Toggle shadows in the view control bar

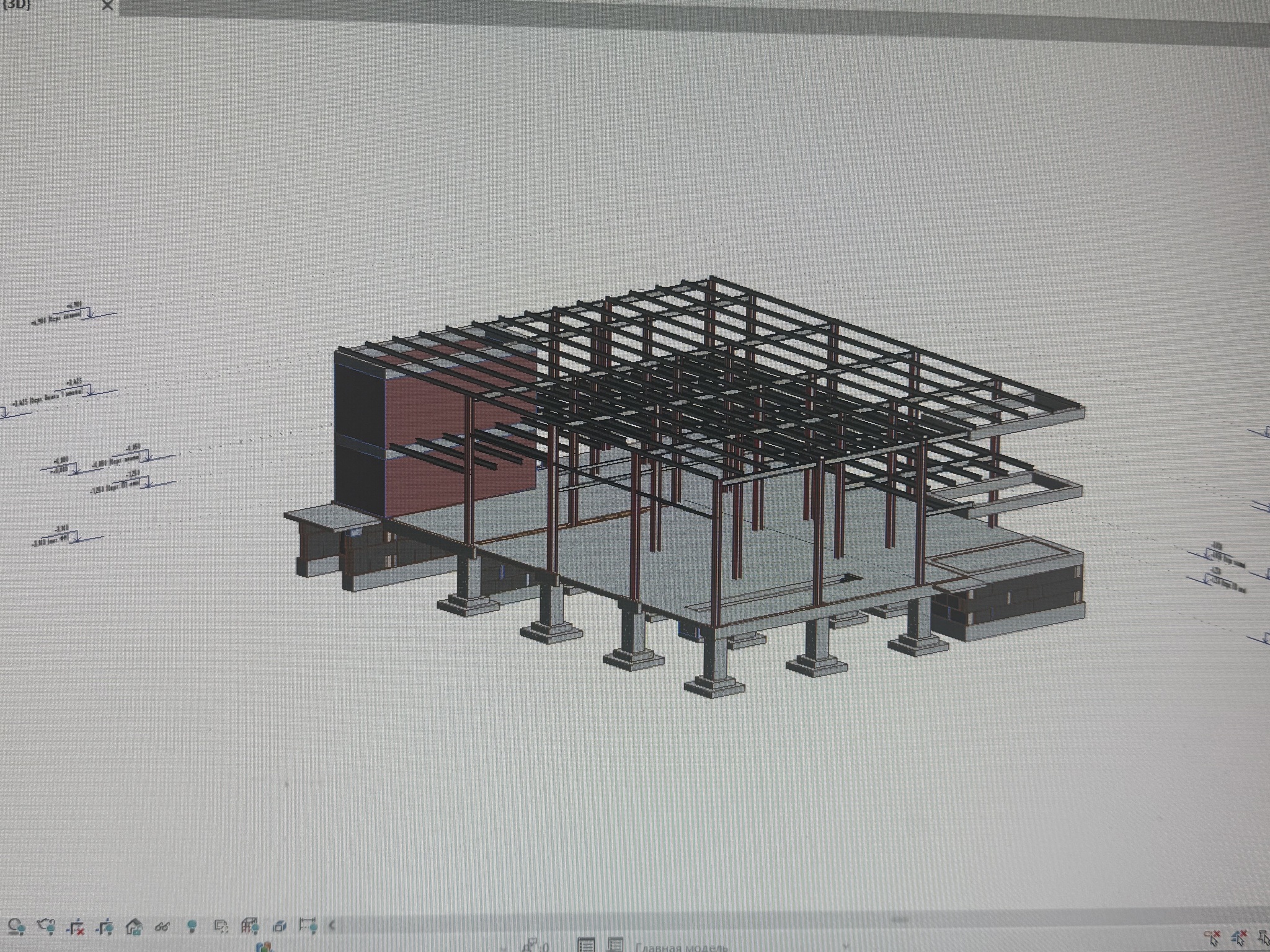point(17,927)
